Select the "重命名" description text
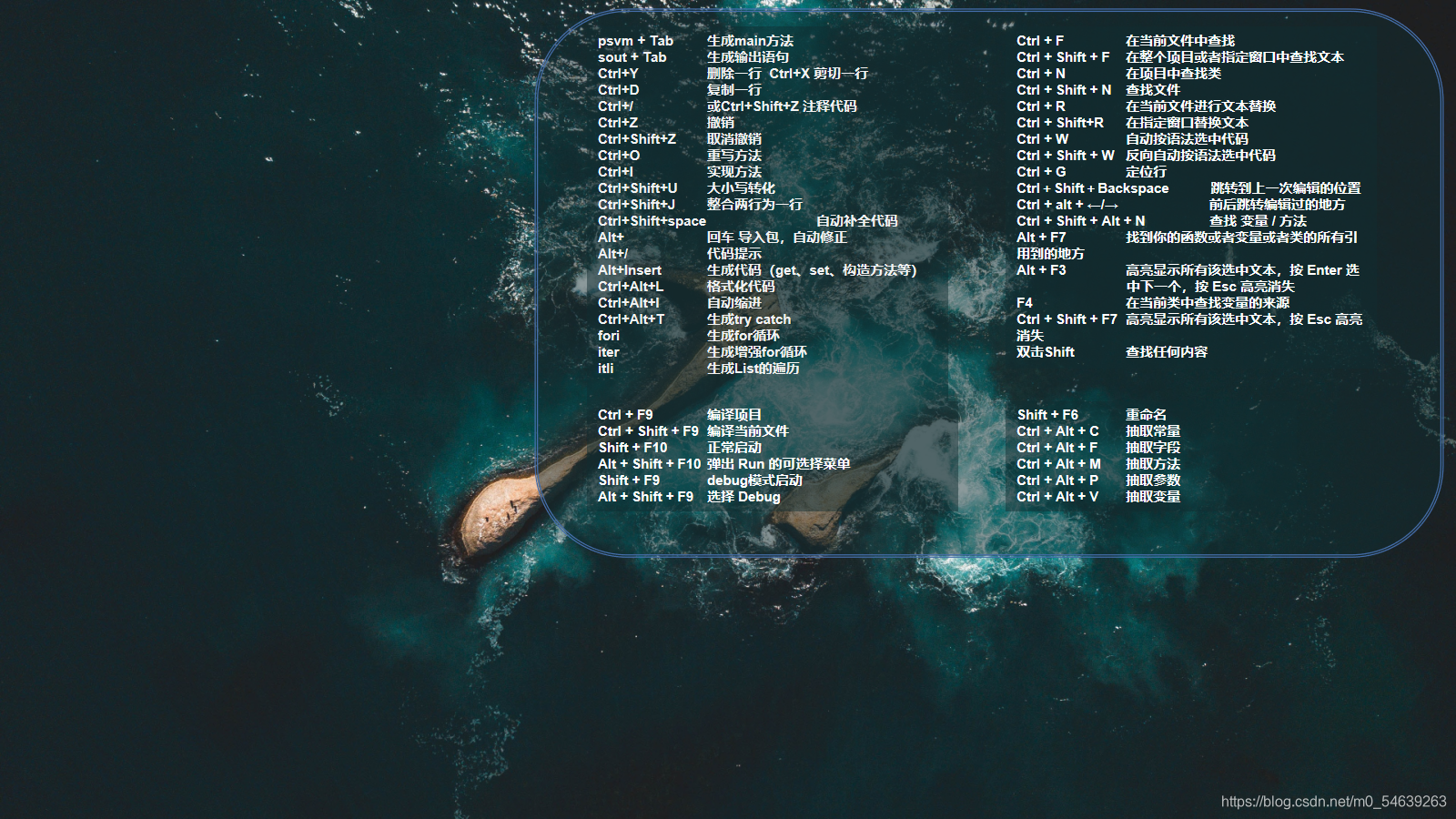The height and width of the screenshot is (819, 1456). (1146, 415)
